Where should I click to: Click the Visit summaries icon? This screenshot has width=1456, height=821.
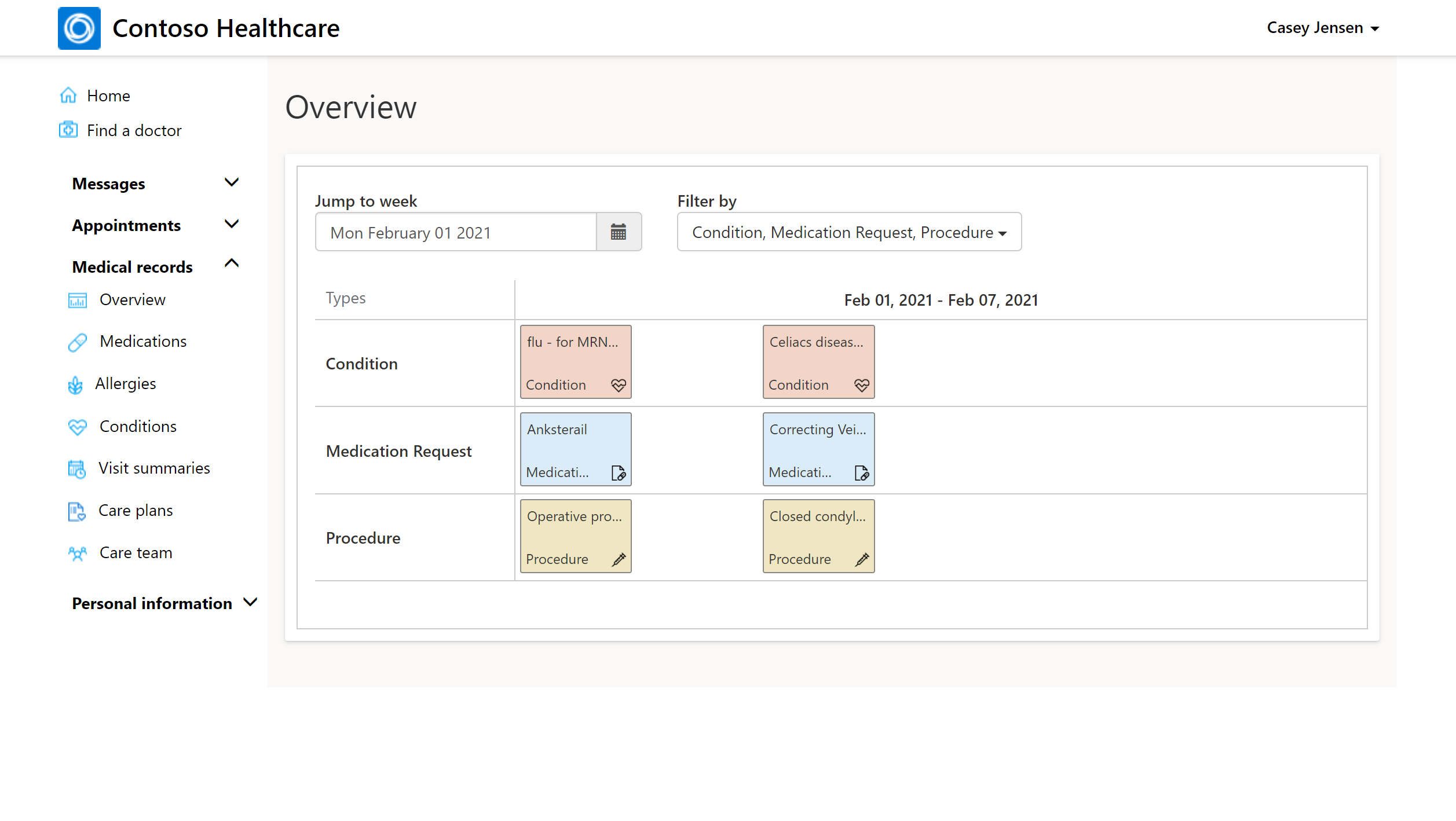tap(76, 468)
